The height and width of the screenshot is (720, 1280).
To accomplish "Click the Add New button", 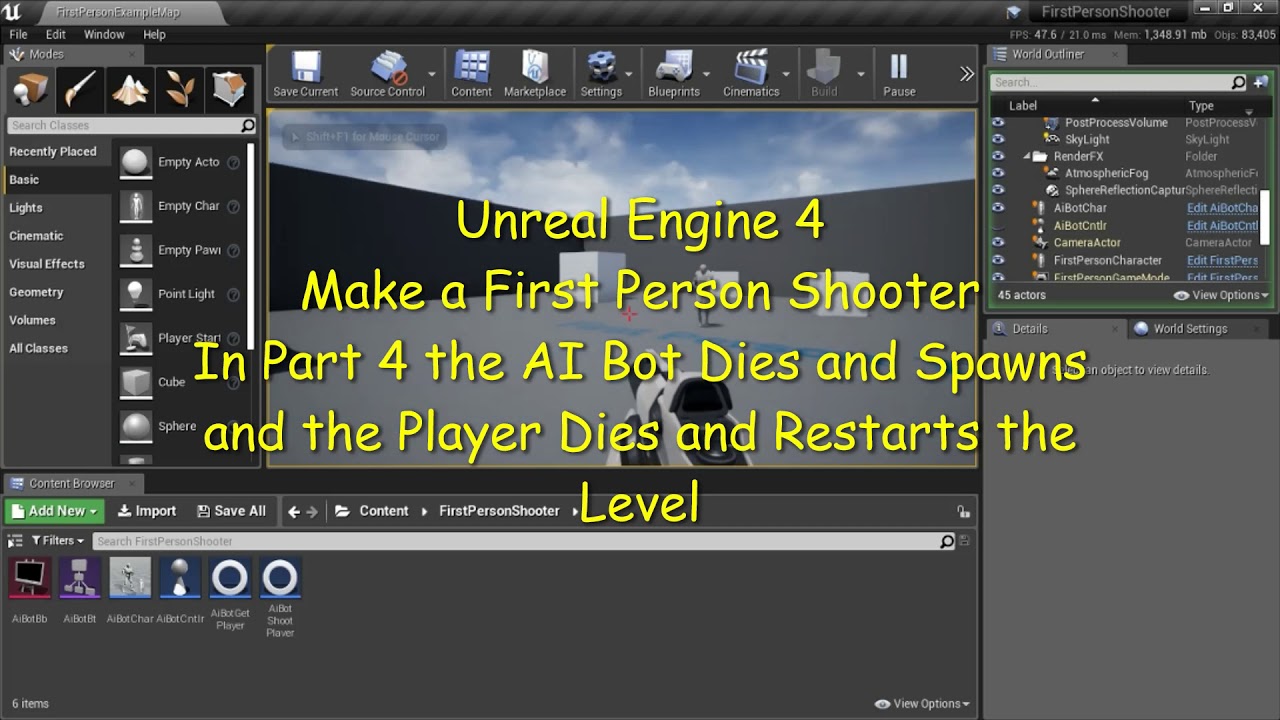I will (x=55, y=511).
